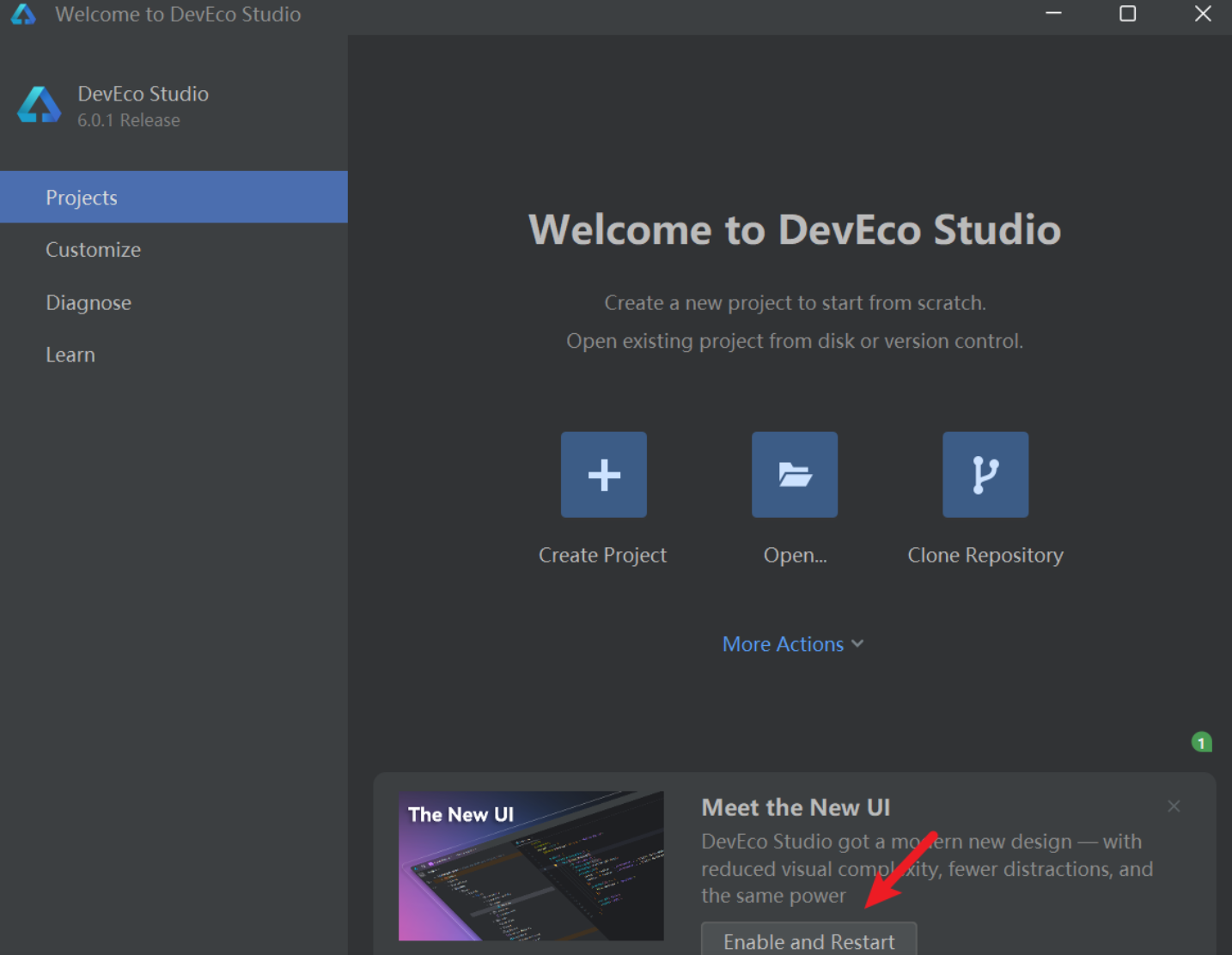Click the DevEco icon in title bar
Image resolution: width=1232 pixels, height=955 pixels.
(x=24, y=14)
